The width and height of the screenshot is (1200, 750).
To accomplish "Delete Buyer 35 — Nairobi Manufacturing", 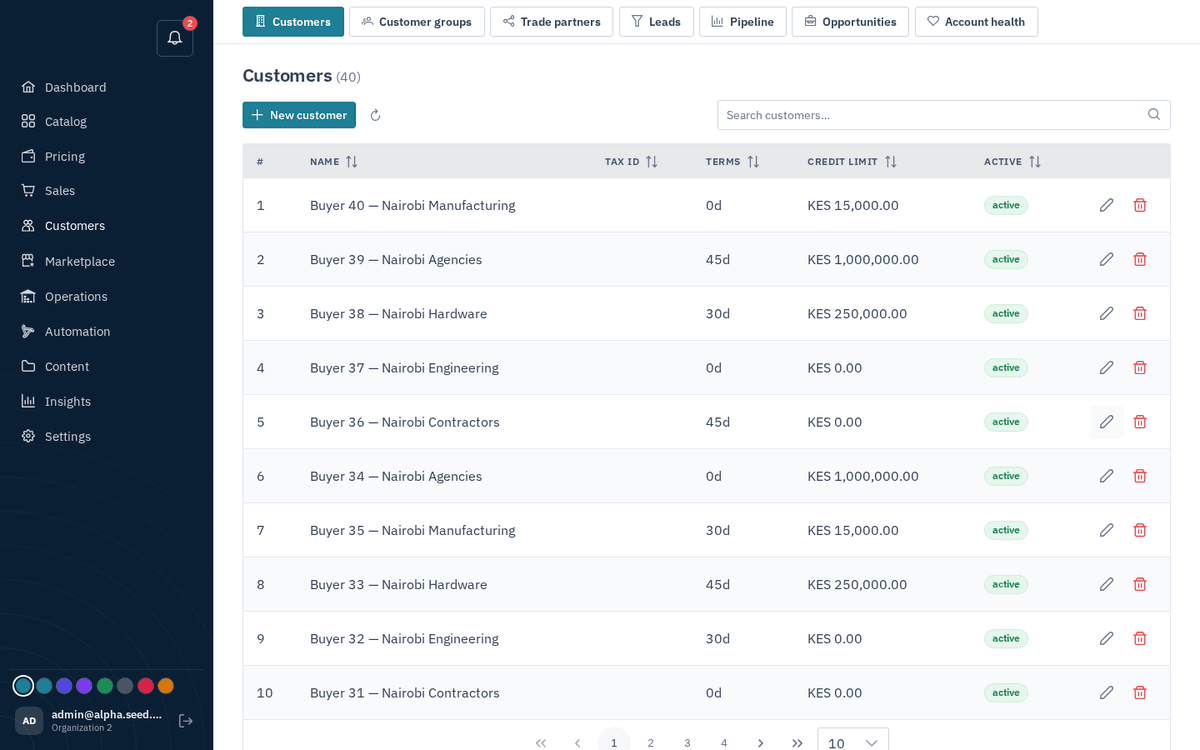I will click(1140, 530).
